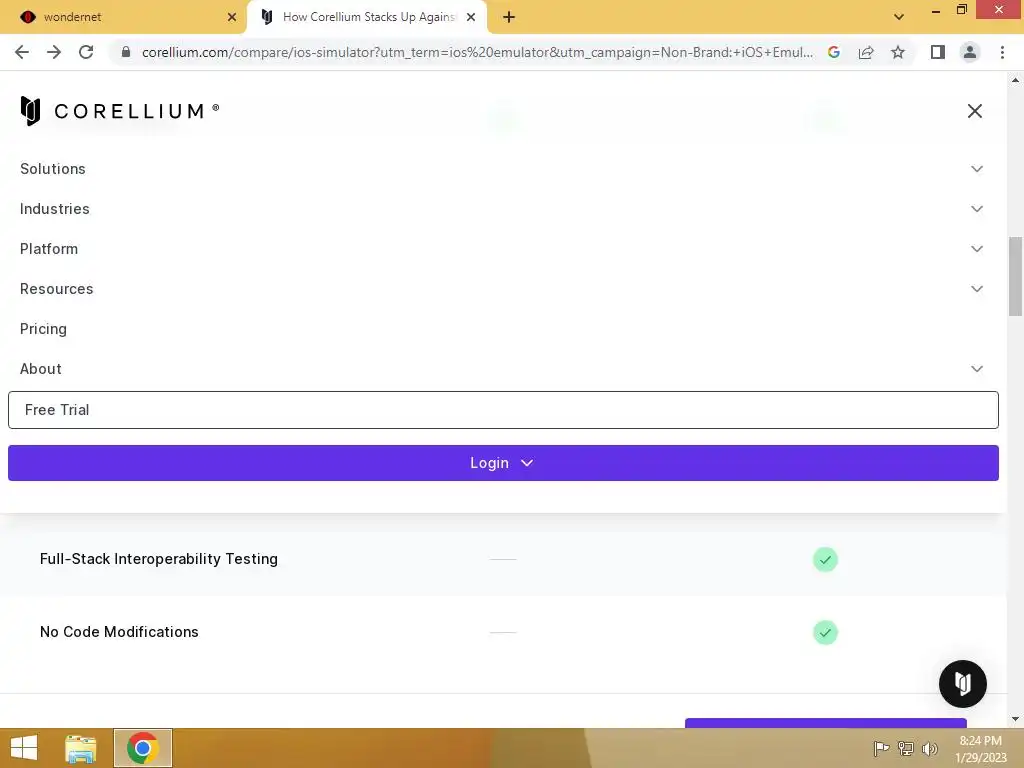Close the Corellium navigation menu
This screenshot has height=768, width=1024.
(974, 111)
